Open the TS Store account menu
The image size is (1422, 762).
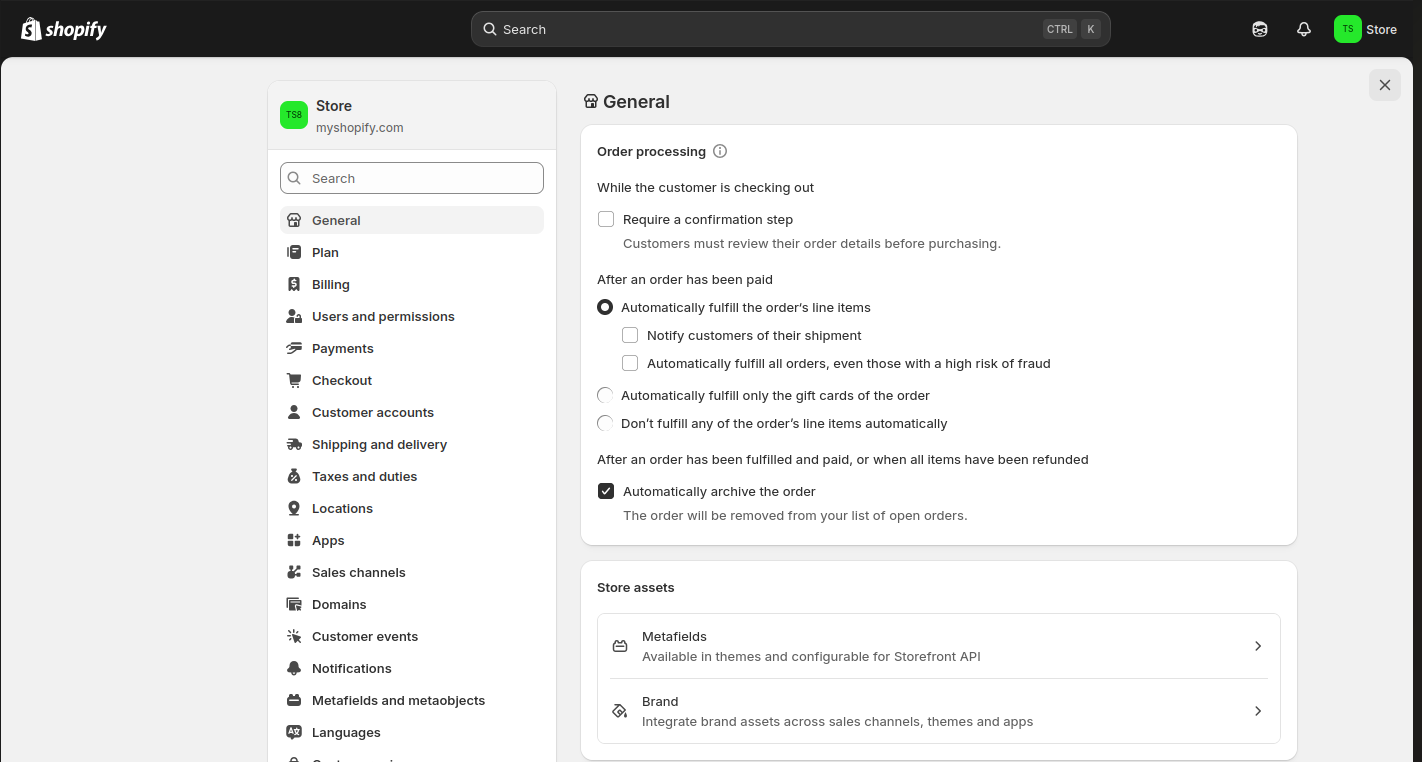click(1365, 29)
